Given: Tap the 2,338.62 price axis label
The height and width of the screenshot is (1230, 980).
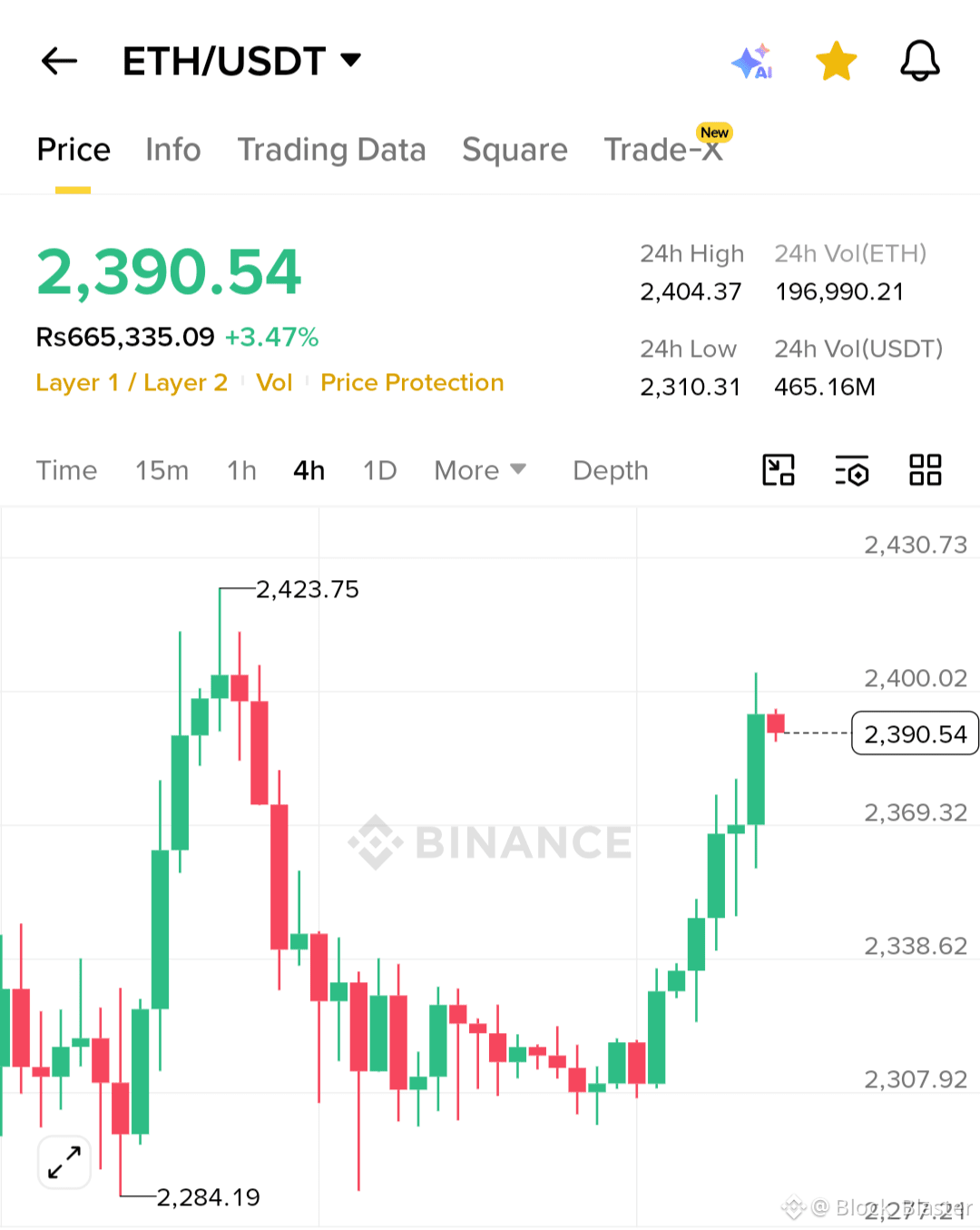Looking at the screenshot, I should pos(916,946).
